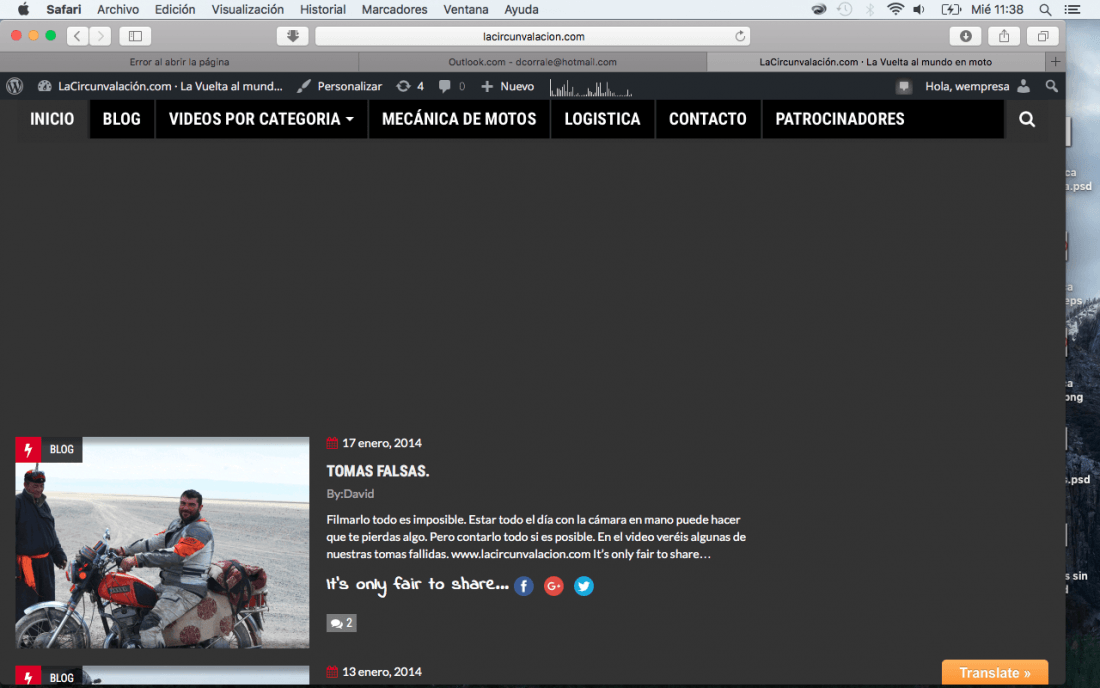Open the Edición menu
Image resolution: width=1100 pixels, height=688 pixels.
(x=175, y=10)
